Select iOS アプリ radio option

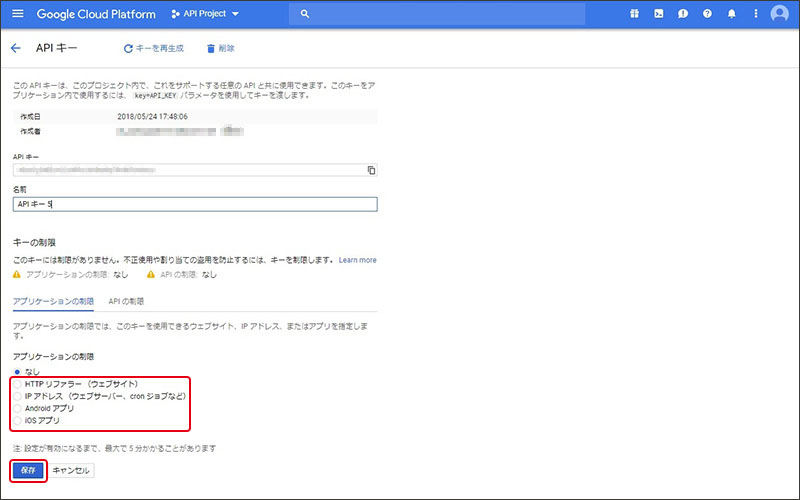17,420
